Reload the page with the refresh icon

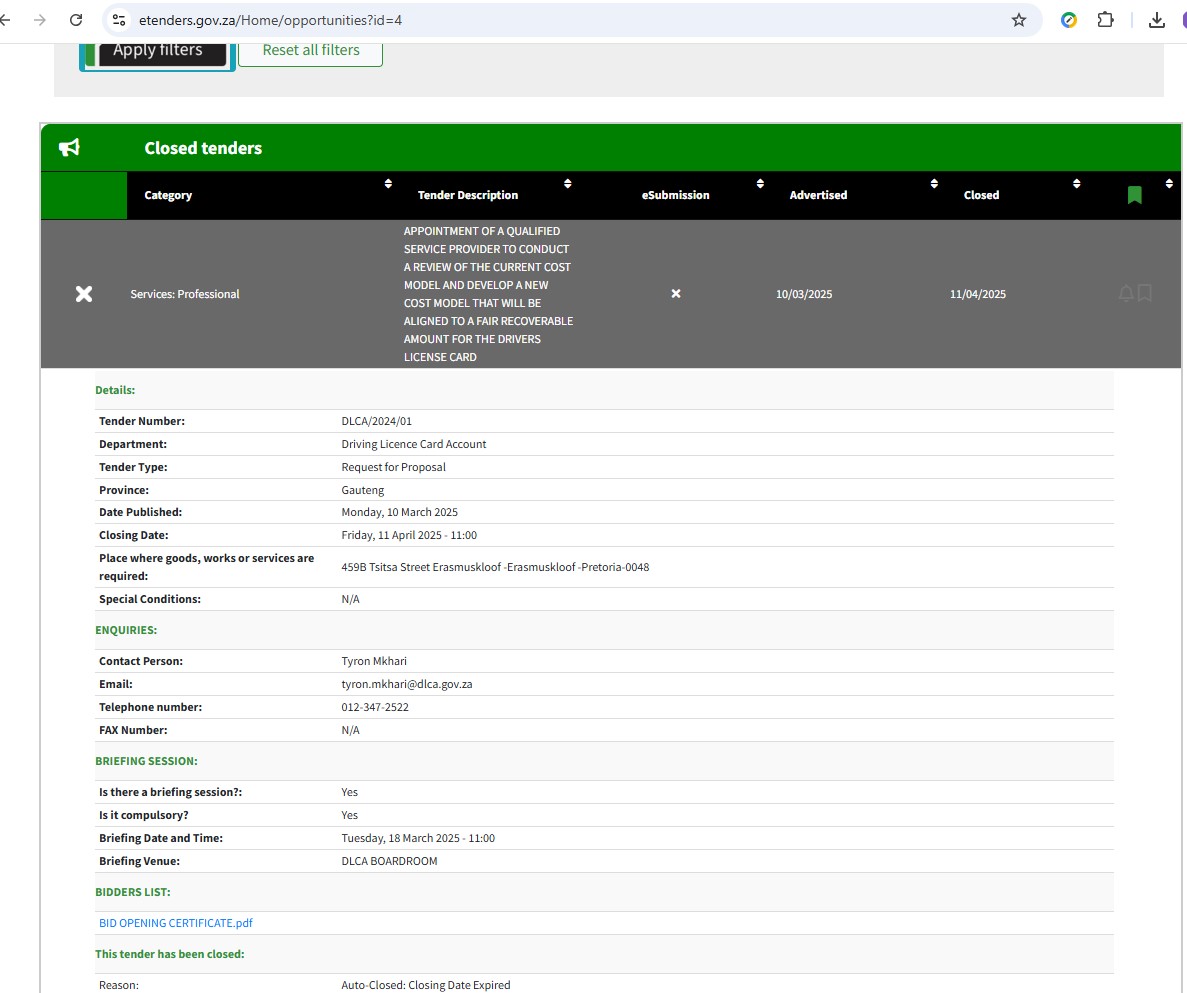click(76, 20)
